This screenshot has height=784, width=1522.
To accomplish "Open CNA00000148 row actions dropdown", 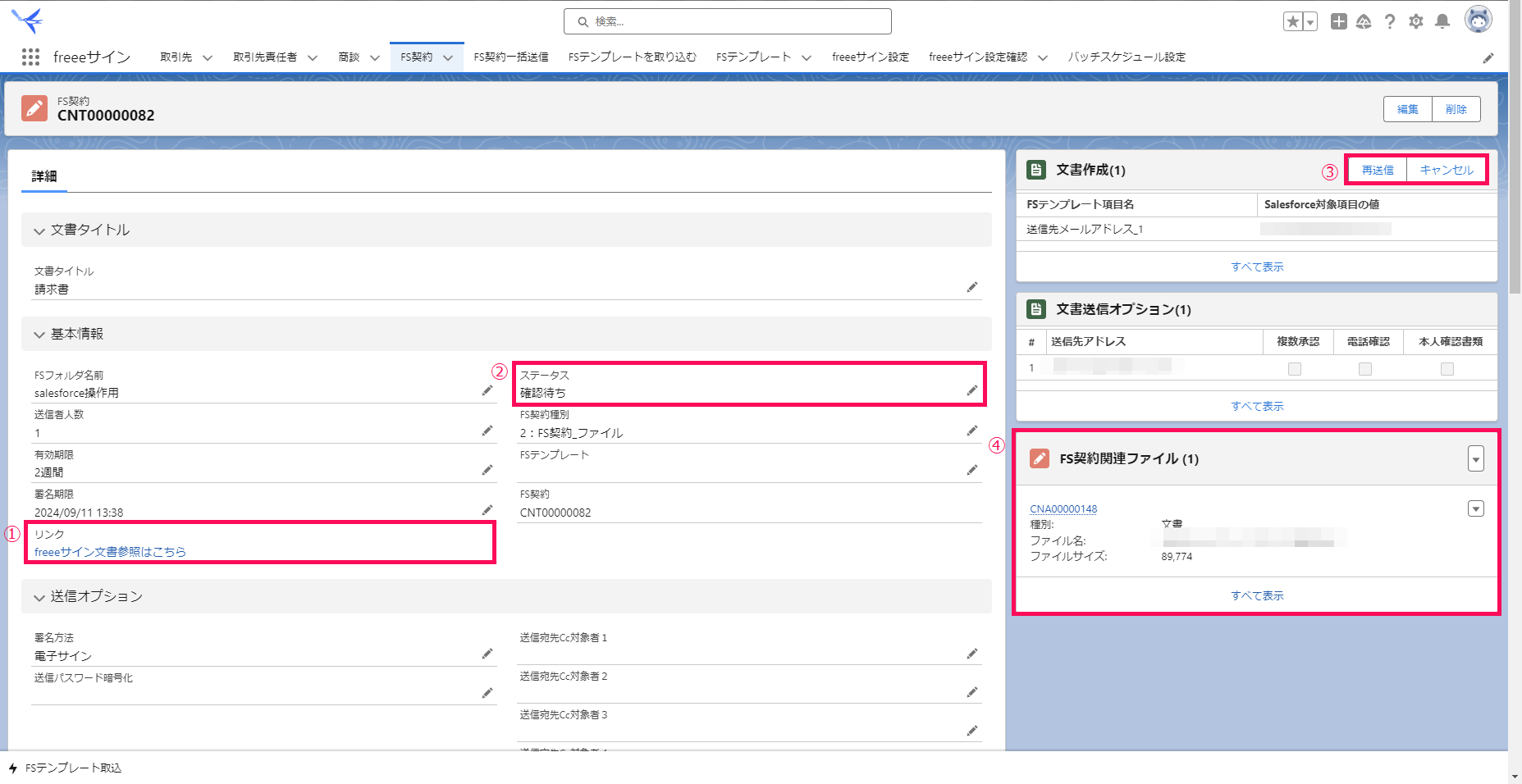I will (x=1476, y=508).
